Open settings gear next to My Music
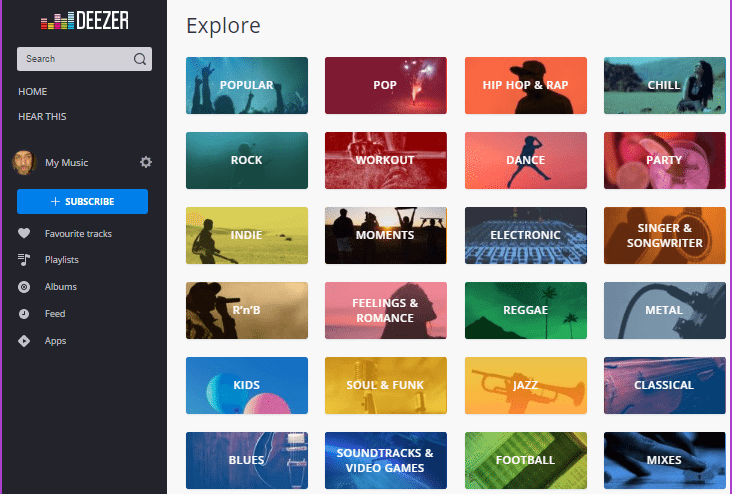Viewport: 732px width, 494px height. pos(146,162)
